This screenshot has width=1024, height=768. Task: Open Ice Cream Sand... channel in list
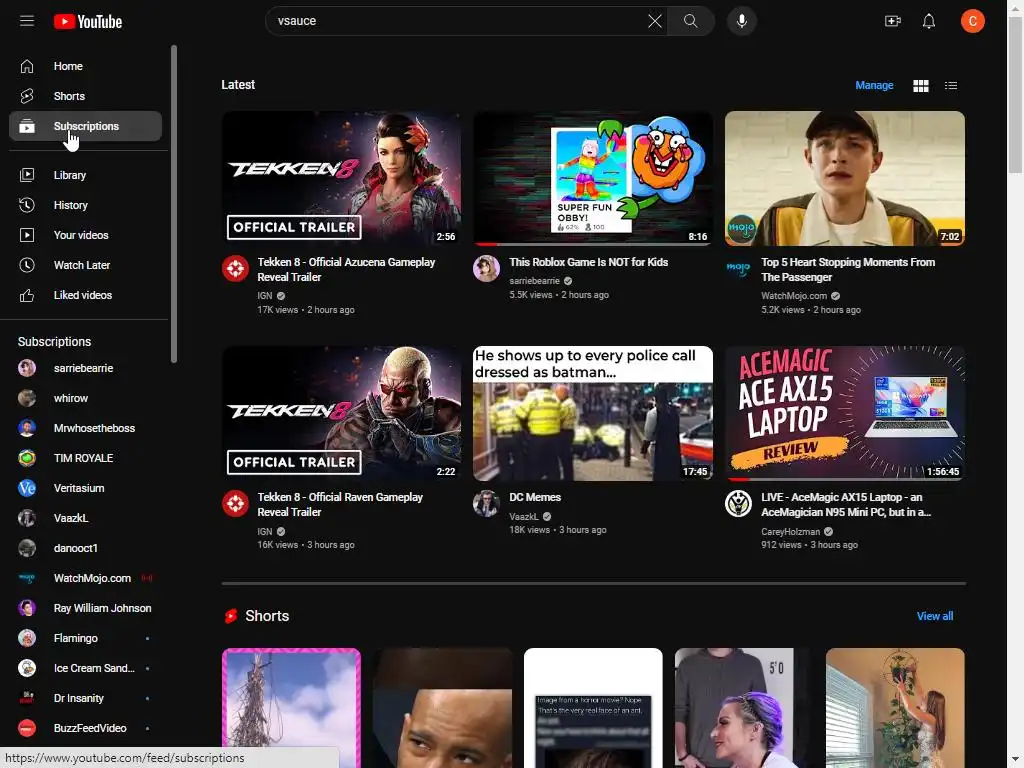tap(86, 668)
